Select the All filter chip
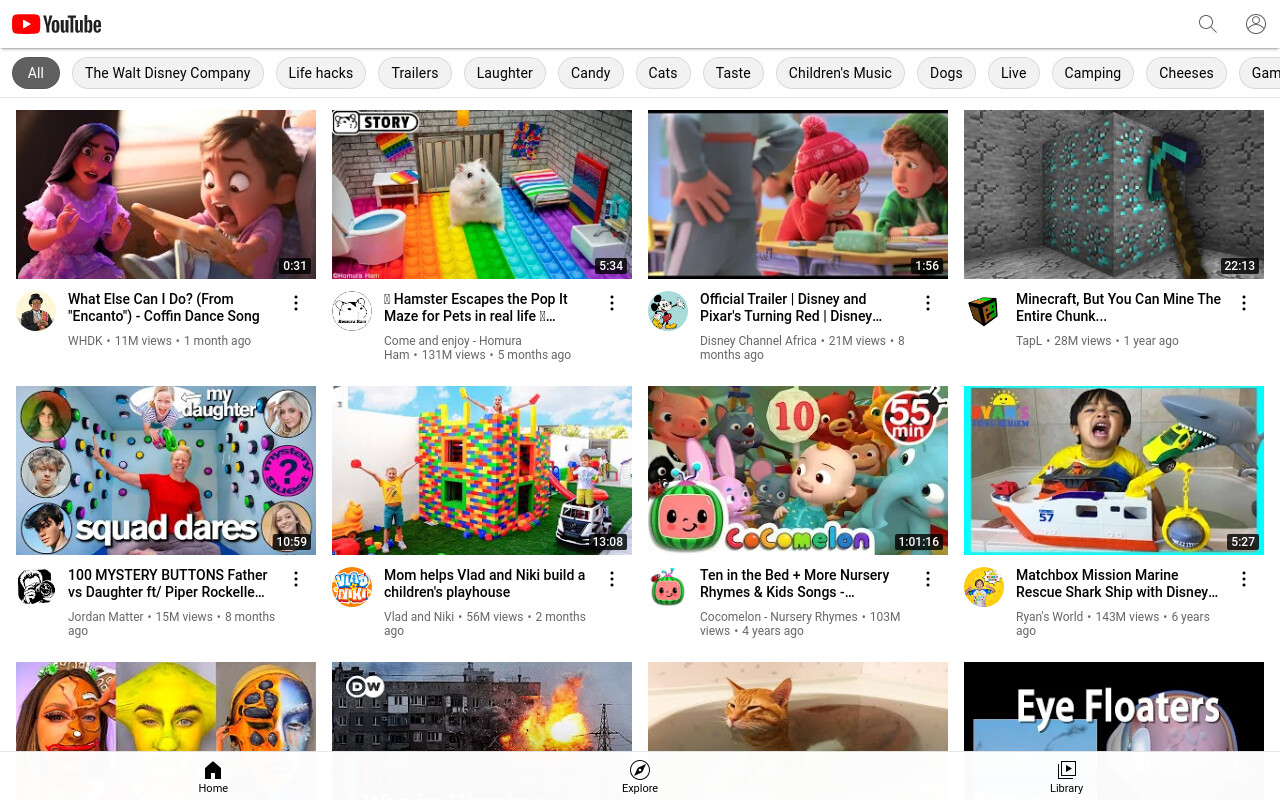The width and height of the screenshot is (1280, 800). tap(36, 73)
